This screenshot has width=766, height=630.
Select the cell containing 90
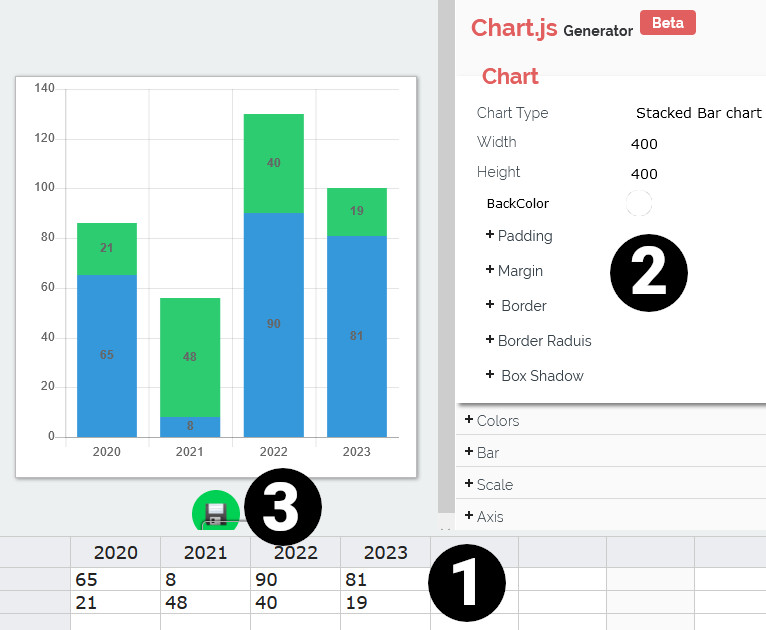295,580
